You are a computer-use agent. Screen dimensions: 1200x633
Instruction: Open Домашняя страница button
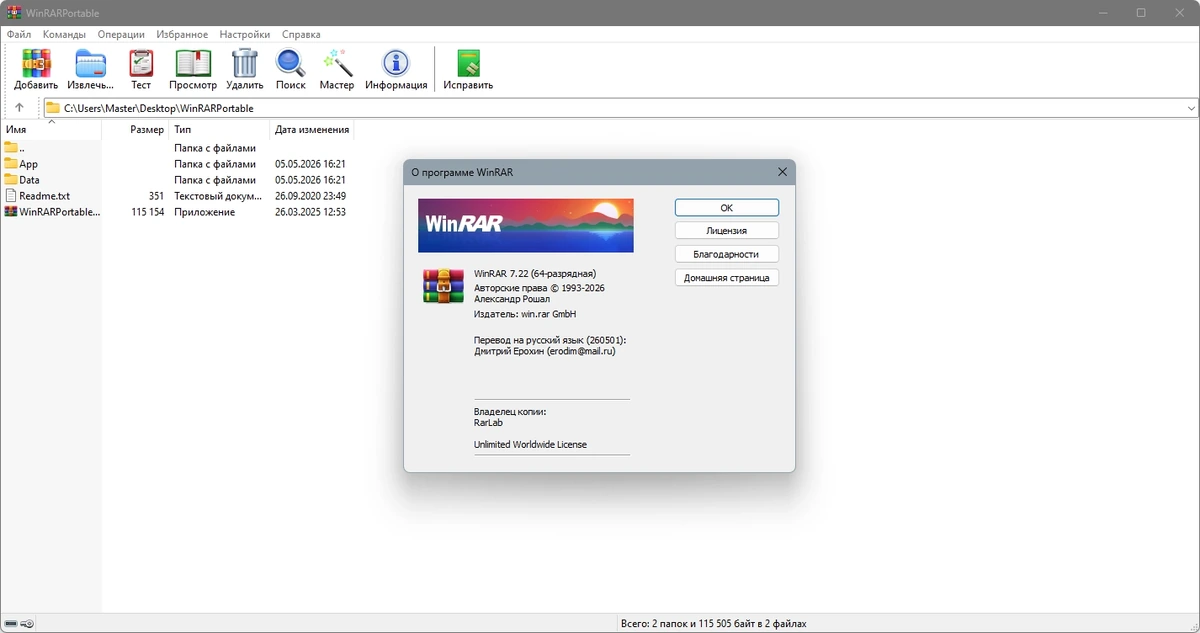[x=727, y=278]
